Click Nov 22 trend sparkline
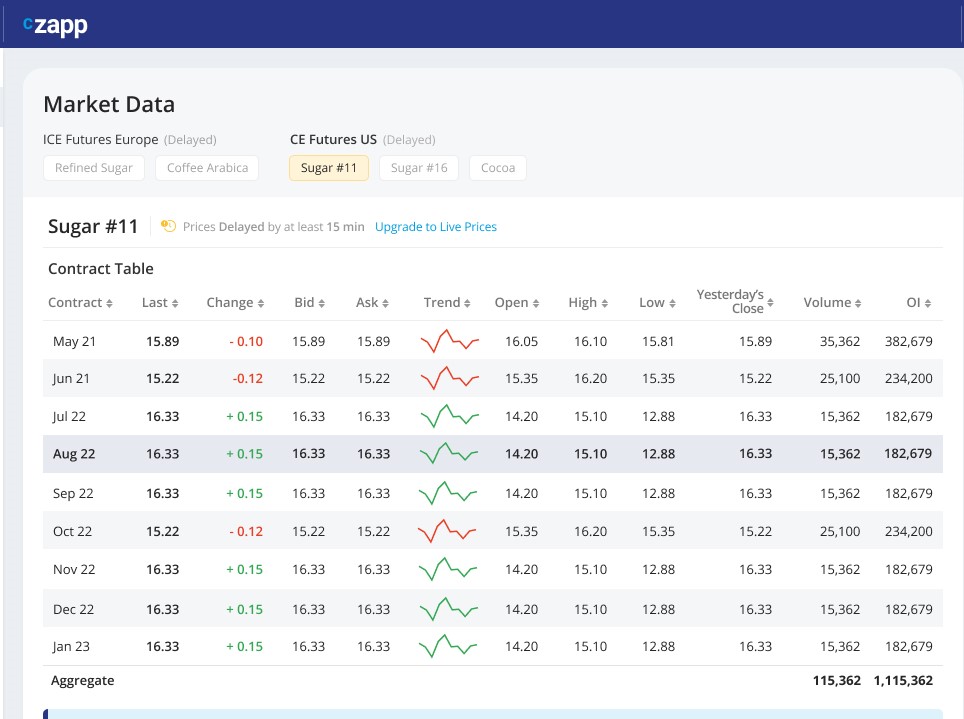The image size is (964, 719). pos(448,570)
